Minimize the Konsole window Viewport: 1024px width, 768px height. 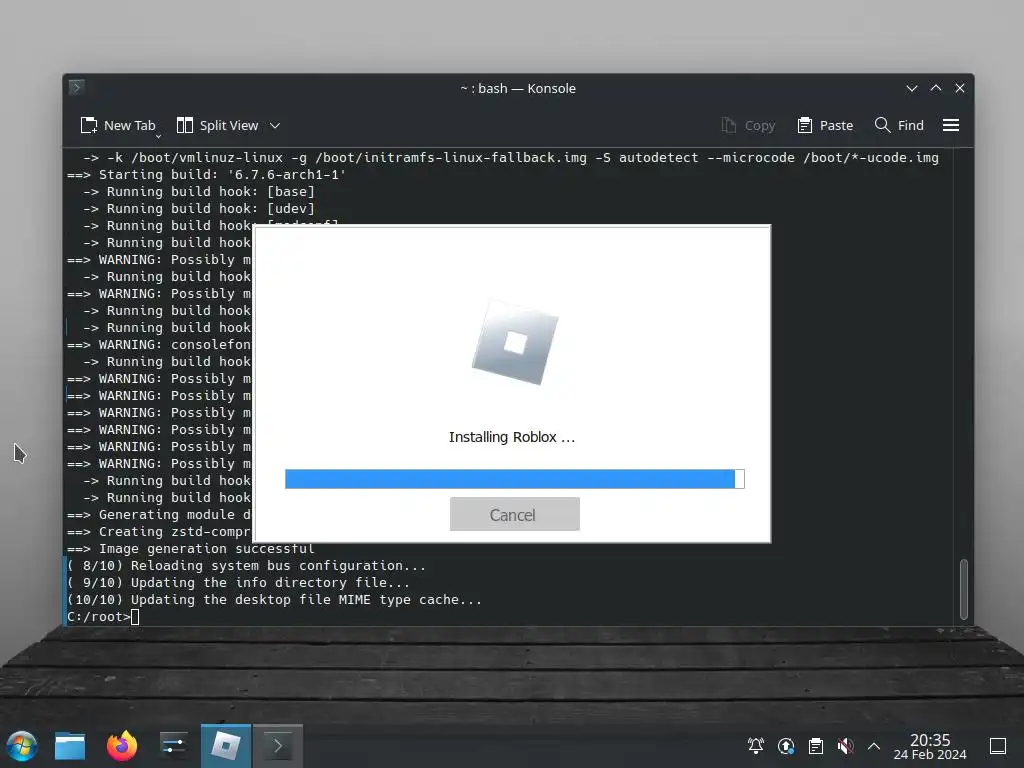(x=912, y=88)
